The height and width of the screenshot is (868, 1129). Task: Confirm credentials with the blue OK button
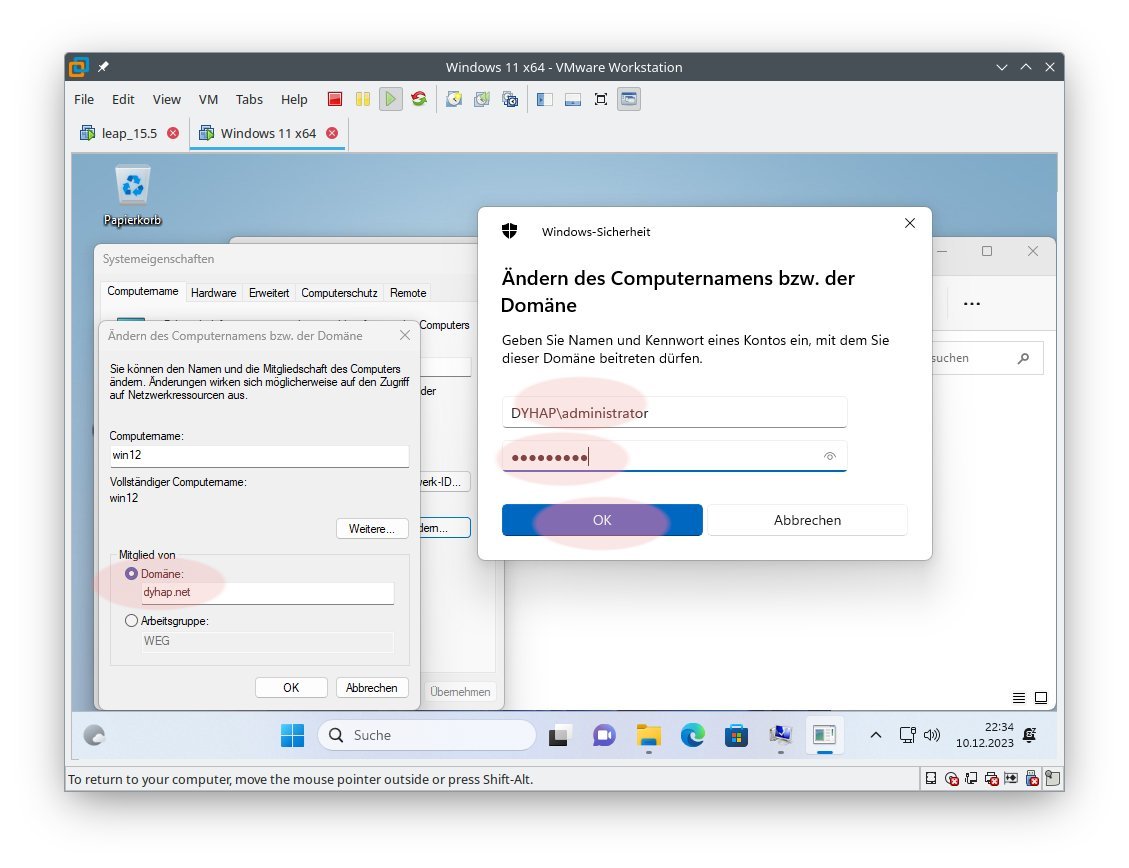point(602,520)
